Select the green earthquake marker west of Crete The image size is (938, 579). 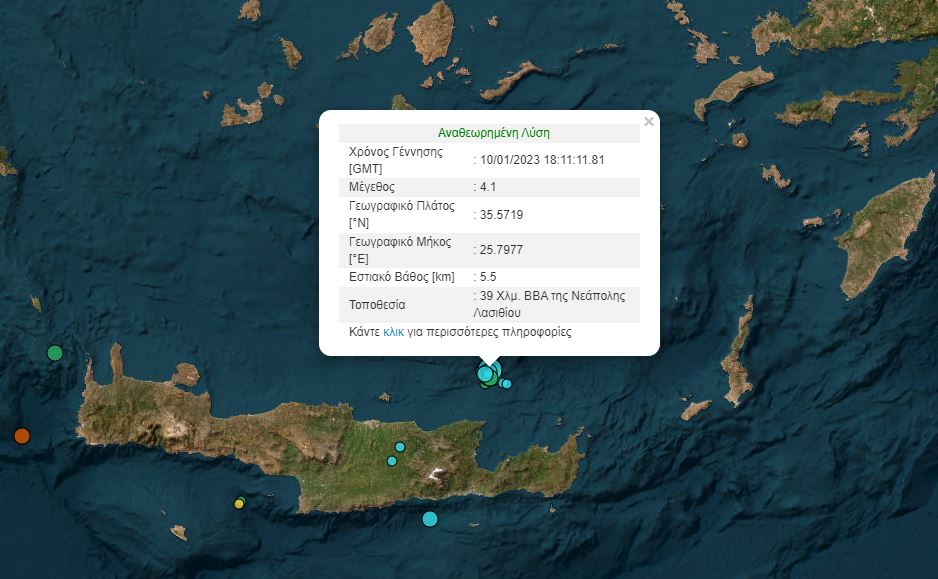click(55, 352)
